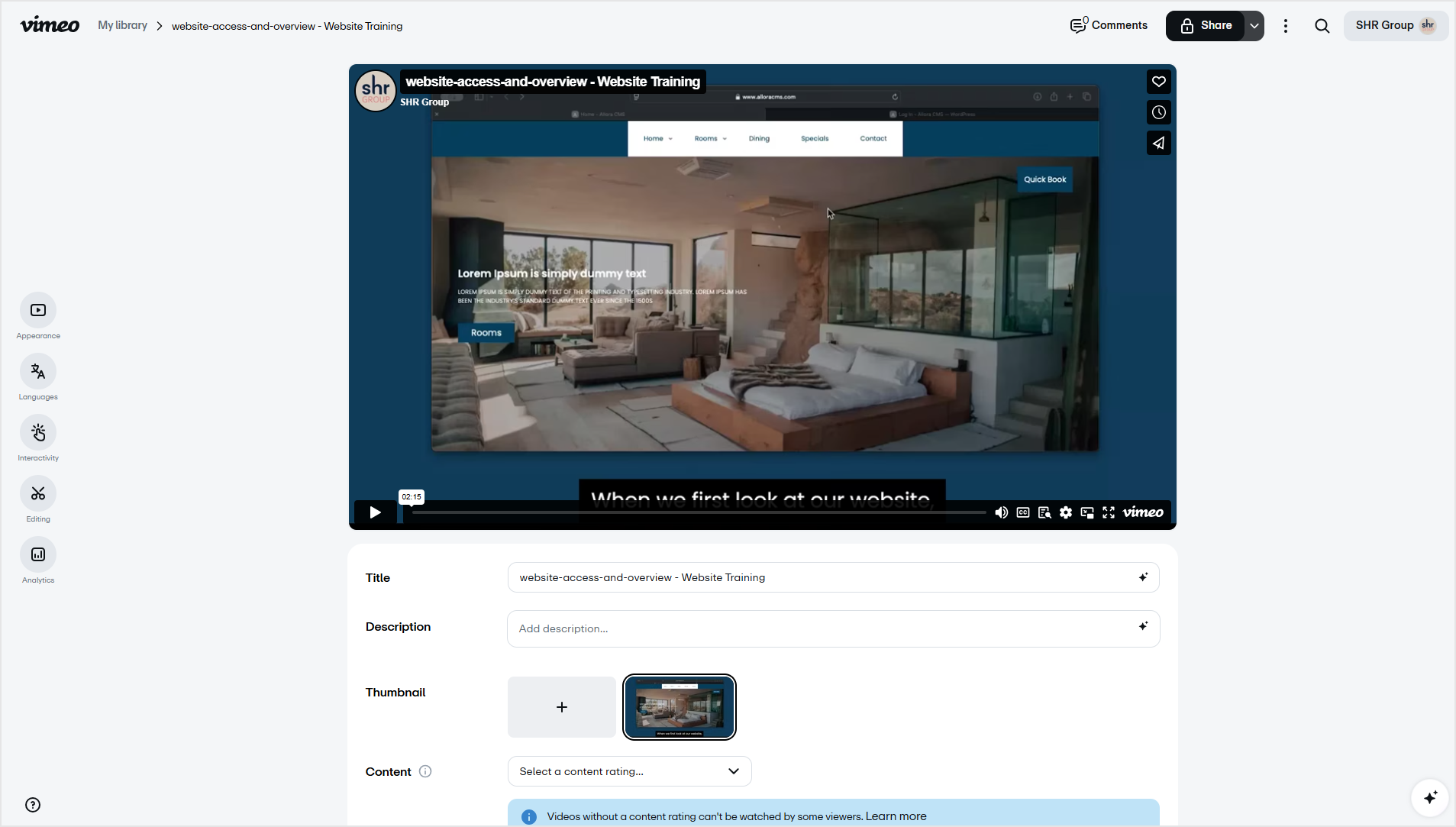The height and width of the screenshot is (827, 1456).
Task: Toggle closed captions in player
Action: pyautogui.click(x=1023, y=512)
